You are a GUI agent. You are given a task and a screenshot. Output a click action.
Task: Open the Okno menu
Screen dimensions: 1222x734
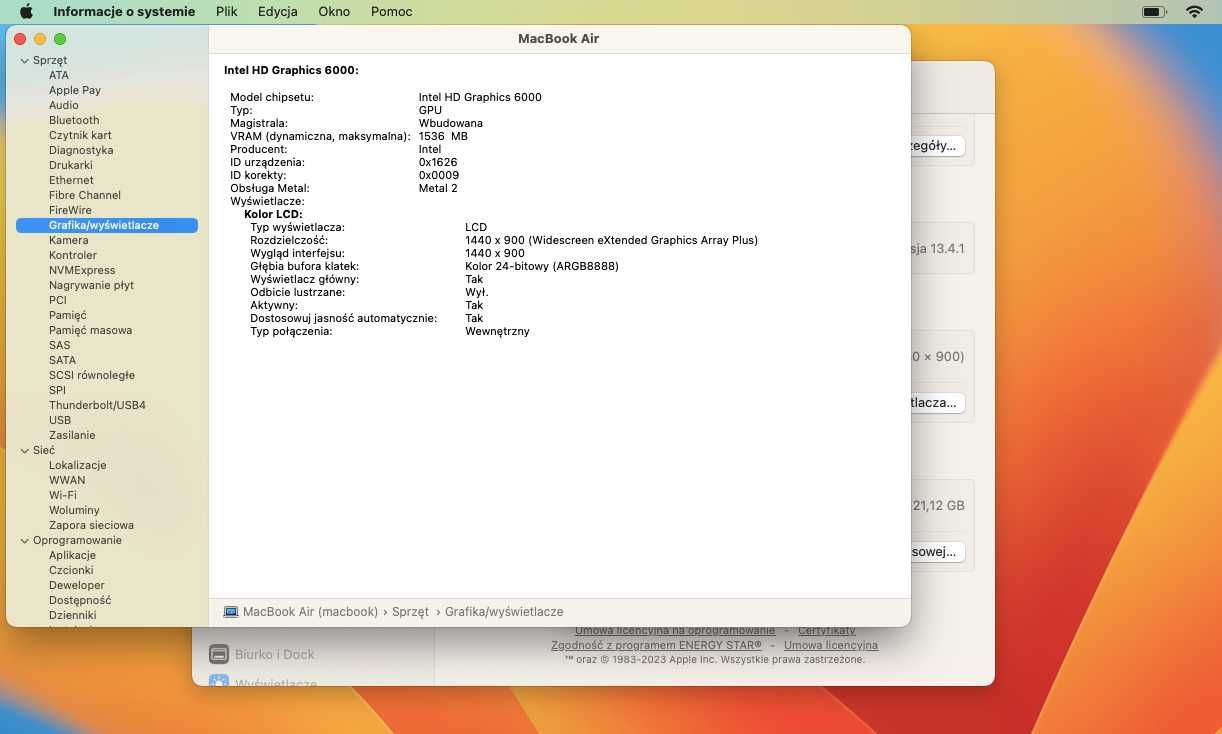334,12
